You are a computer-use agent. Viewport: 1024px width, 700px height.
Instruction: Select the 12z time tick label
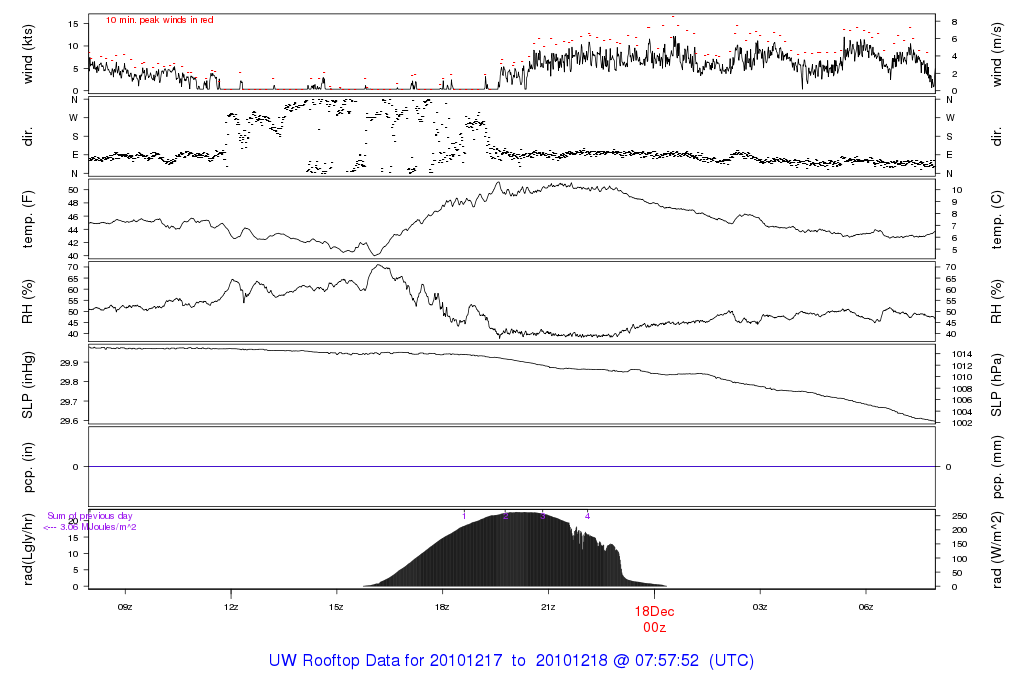231,607
